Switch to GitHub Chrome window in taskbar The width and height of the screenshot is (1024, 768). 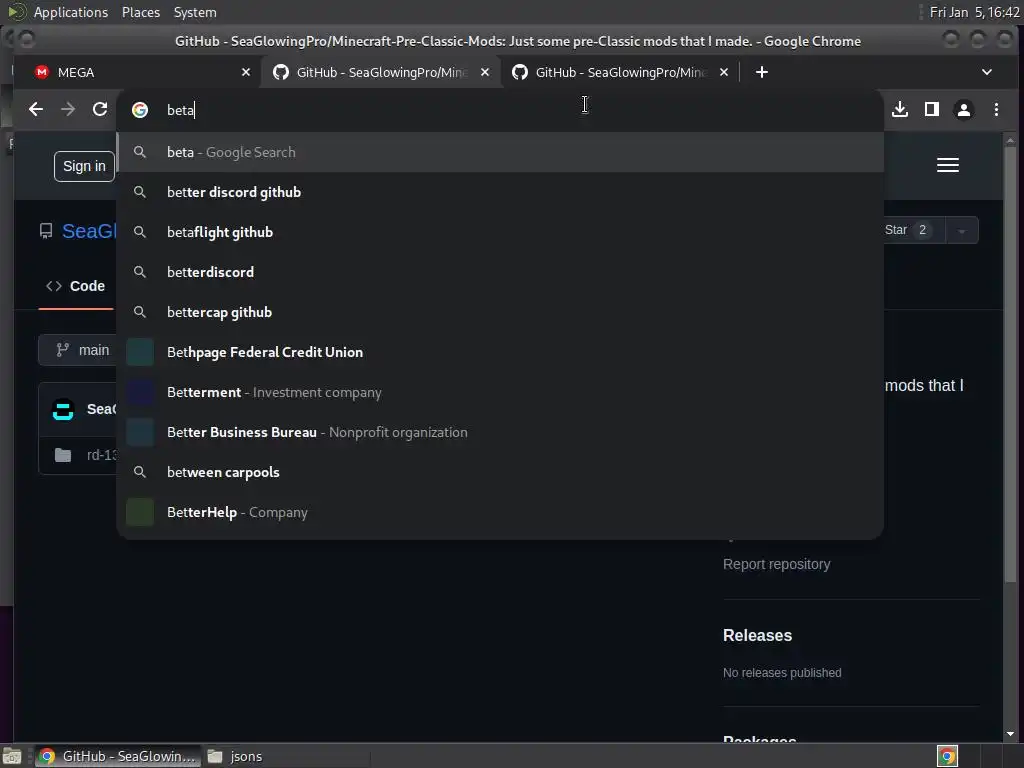point(118,756)
